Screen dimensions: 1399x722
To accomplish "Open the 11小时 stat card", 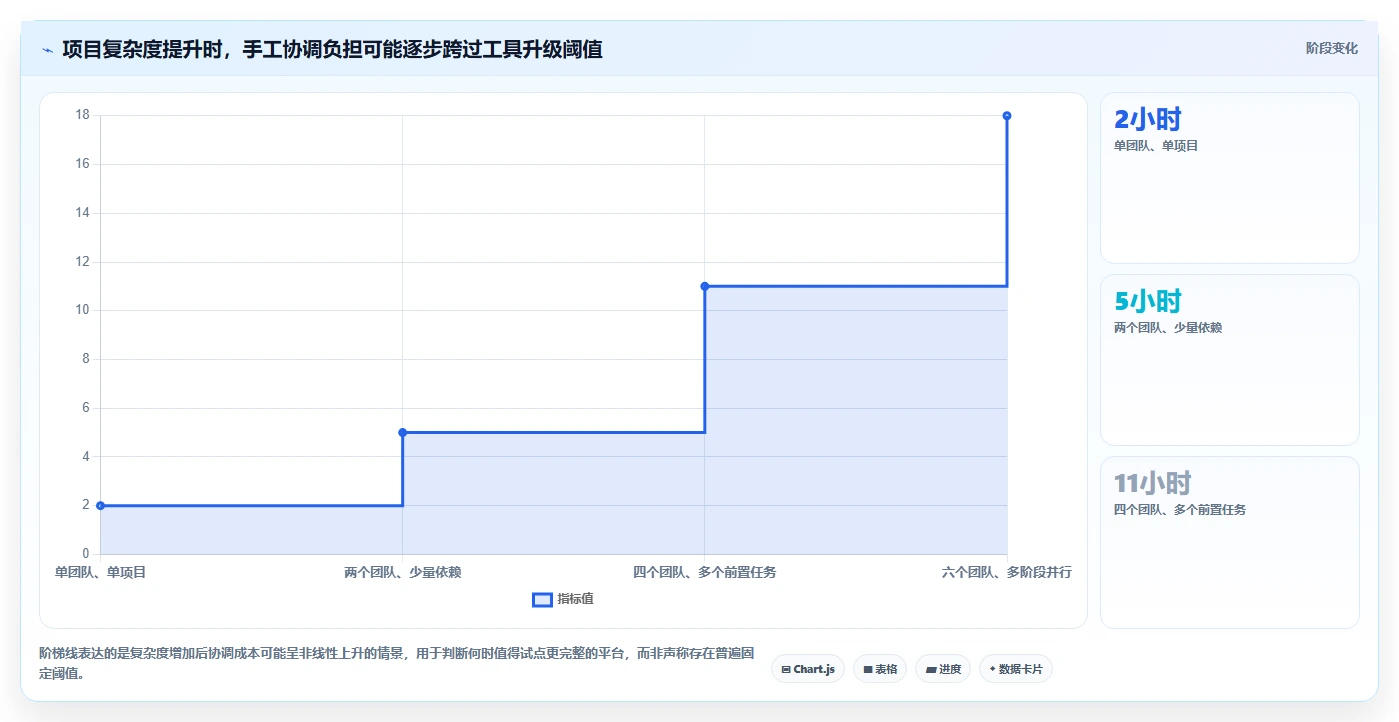I will (1229, 543).
